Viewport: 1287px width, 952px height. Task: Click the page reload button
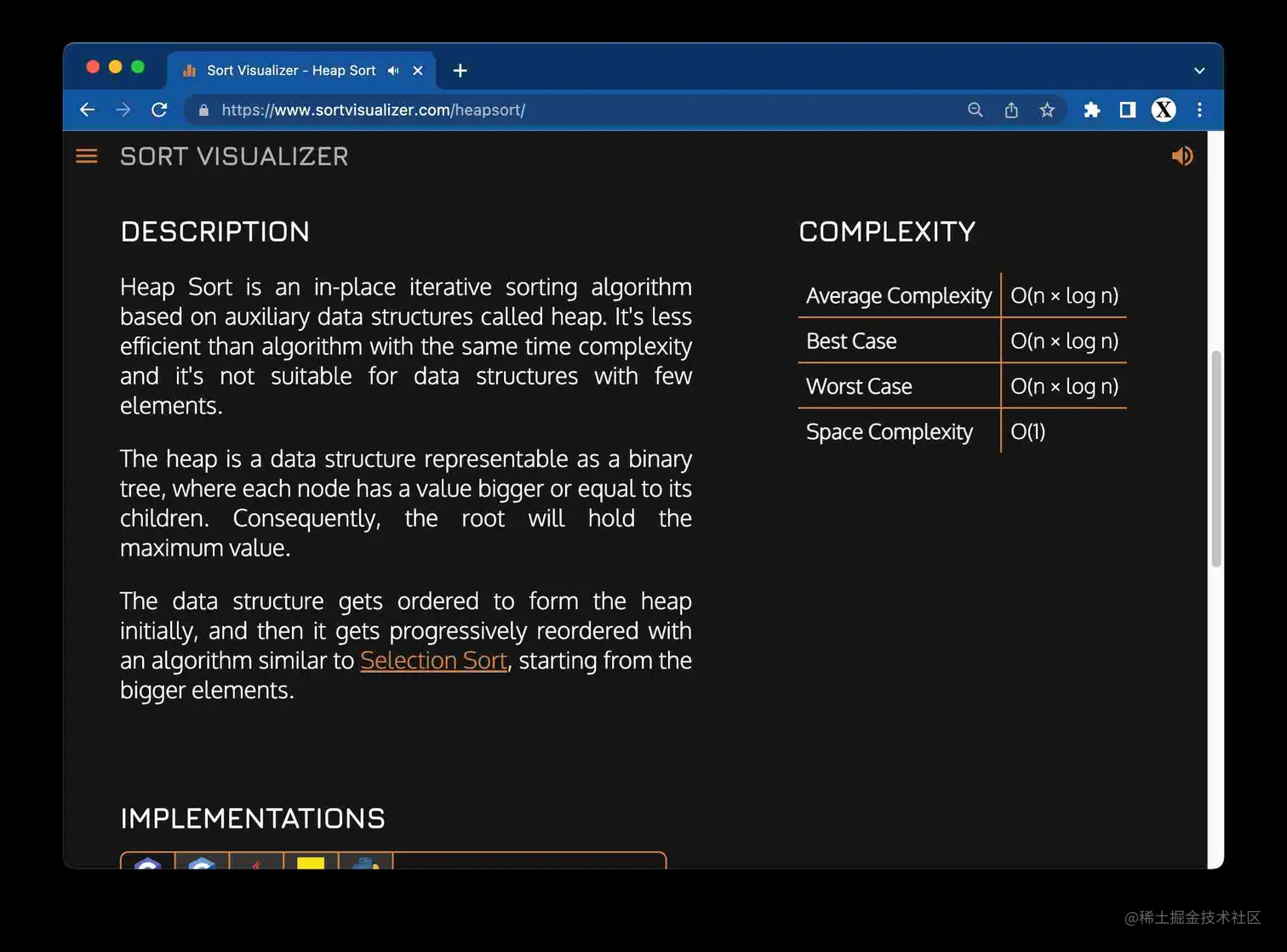click(x=159, y=110)
